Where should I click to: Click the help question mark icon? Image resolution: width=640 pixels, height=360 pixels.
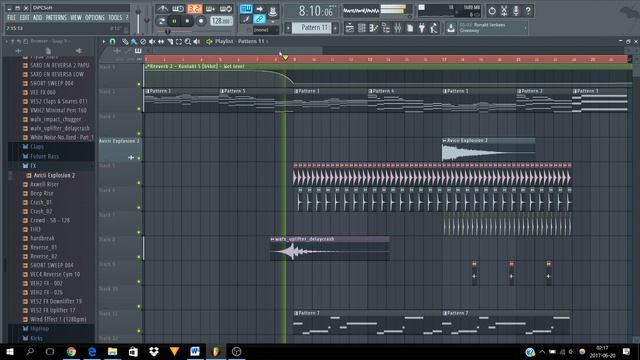pos(528,11)
